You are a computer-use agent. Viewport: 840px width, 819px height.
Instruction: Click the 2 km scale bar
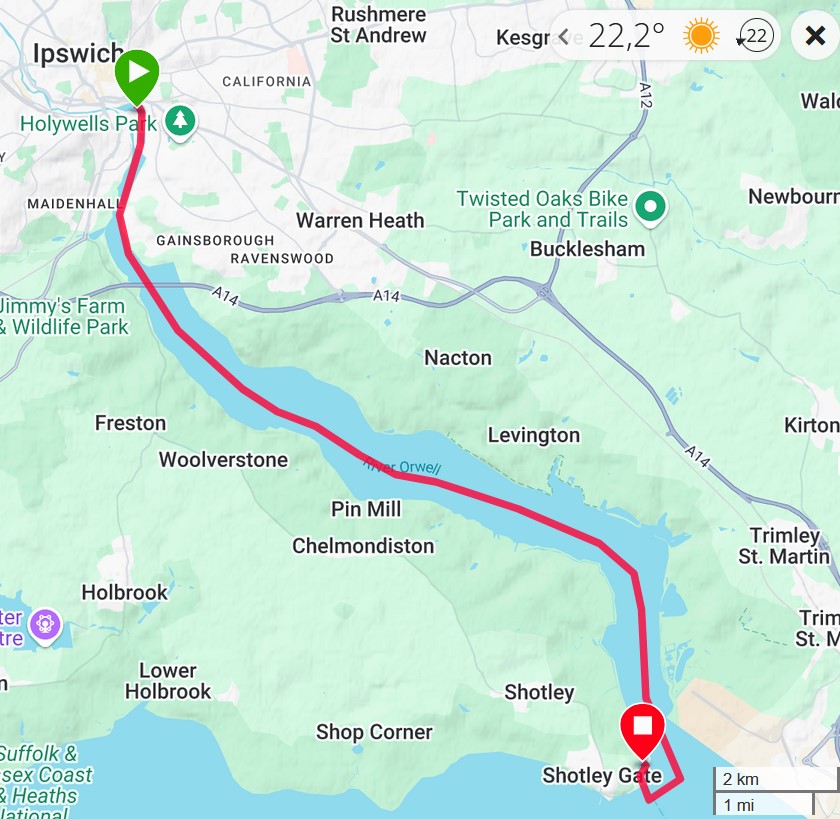click(777, 779)
